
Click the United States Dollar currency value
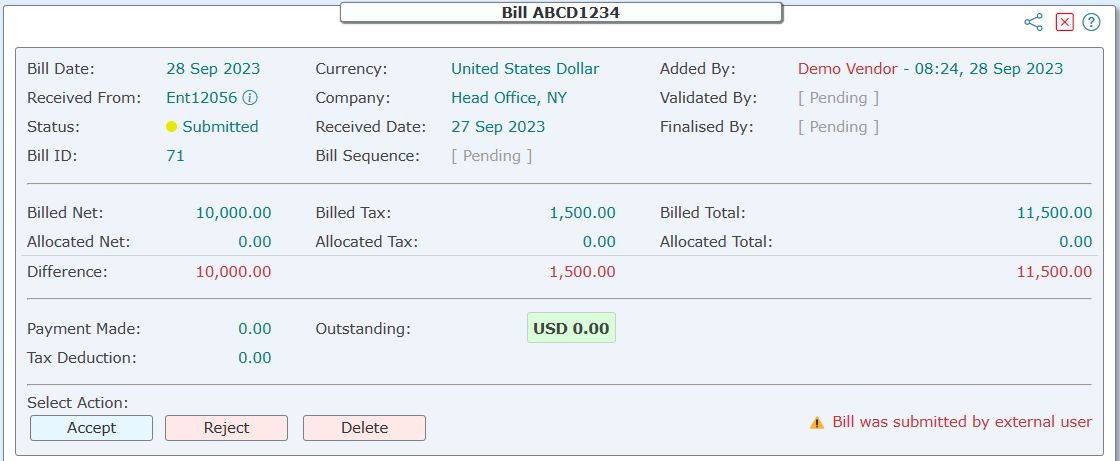click(525, 69)
